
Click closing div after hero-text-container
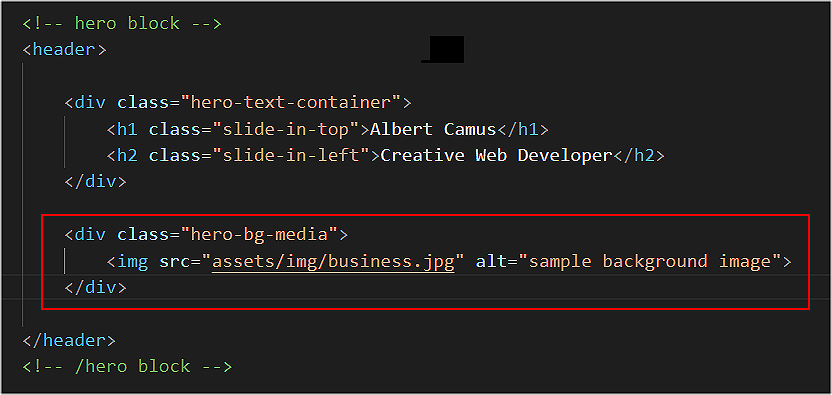click(96, 182)
